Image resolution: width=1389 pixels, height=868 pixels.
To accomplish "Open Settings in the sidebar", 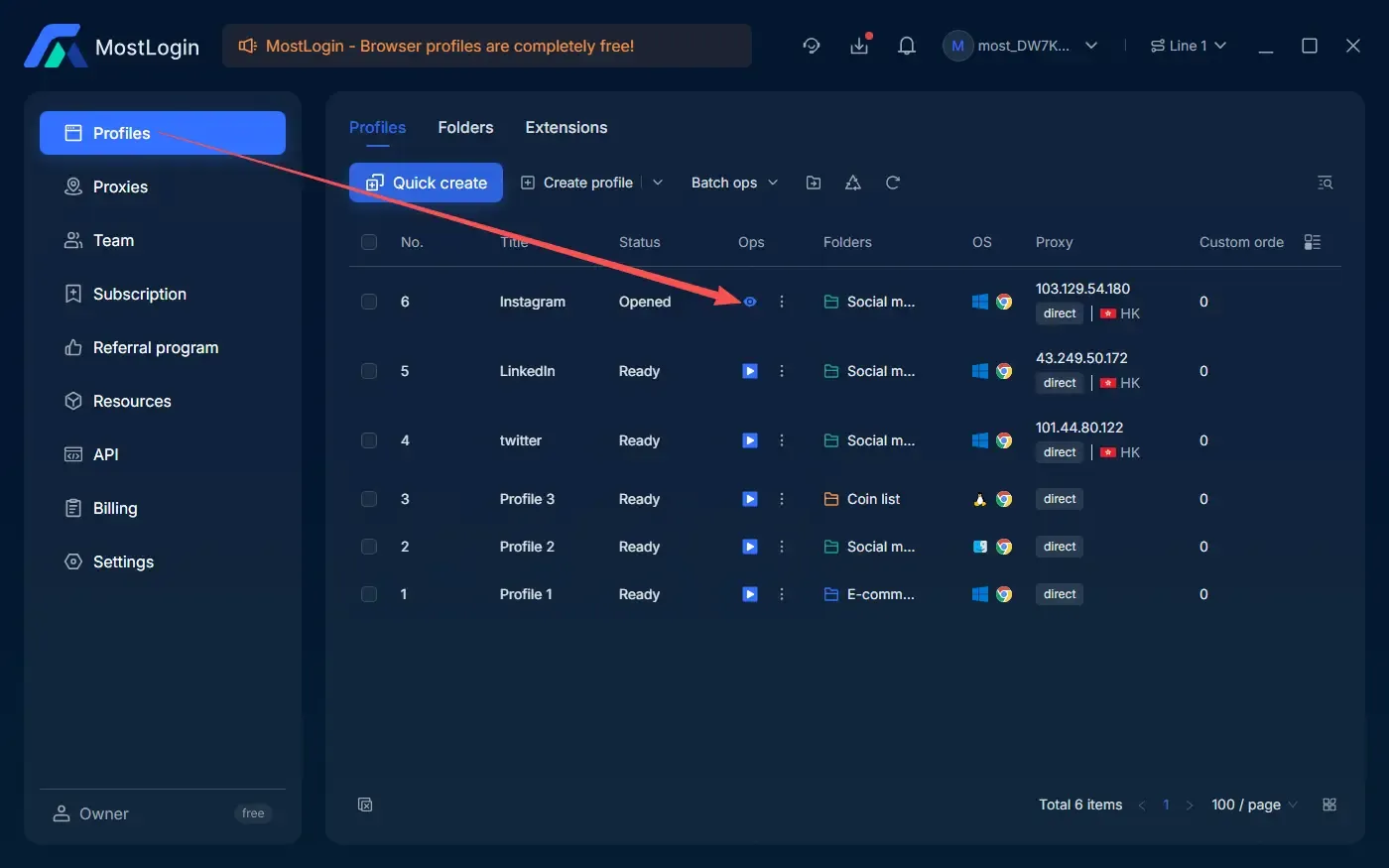I will click(x=163, y=561).
